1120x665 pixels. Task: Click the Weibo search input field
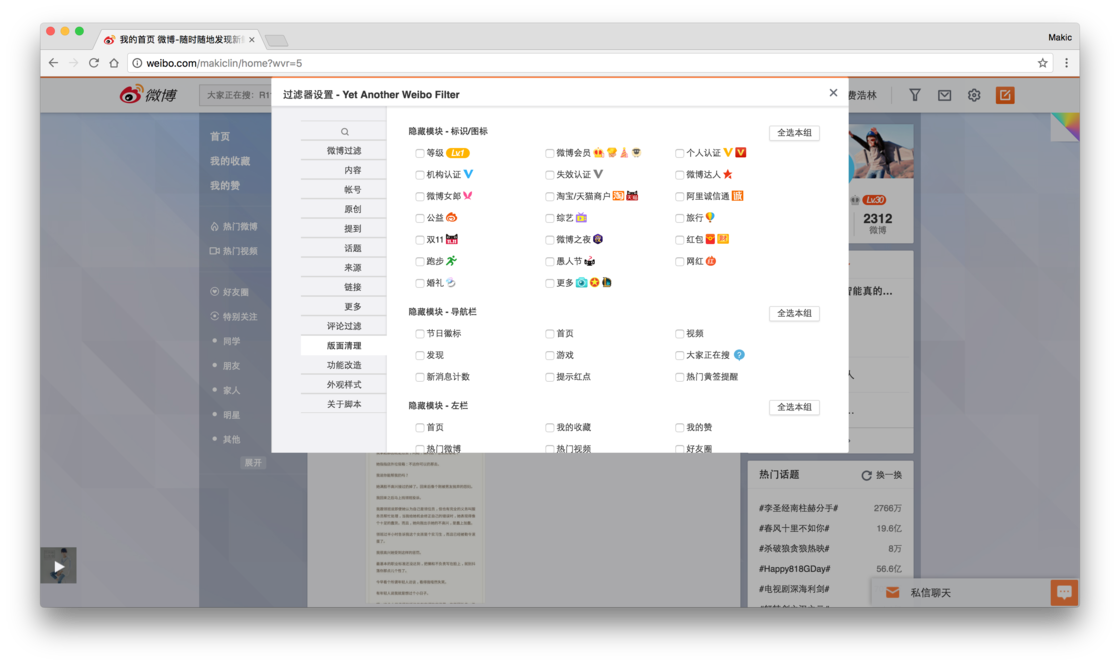[235, 95]
